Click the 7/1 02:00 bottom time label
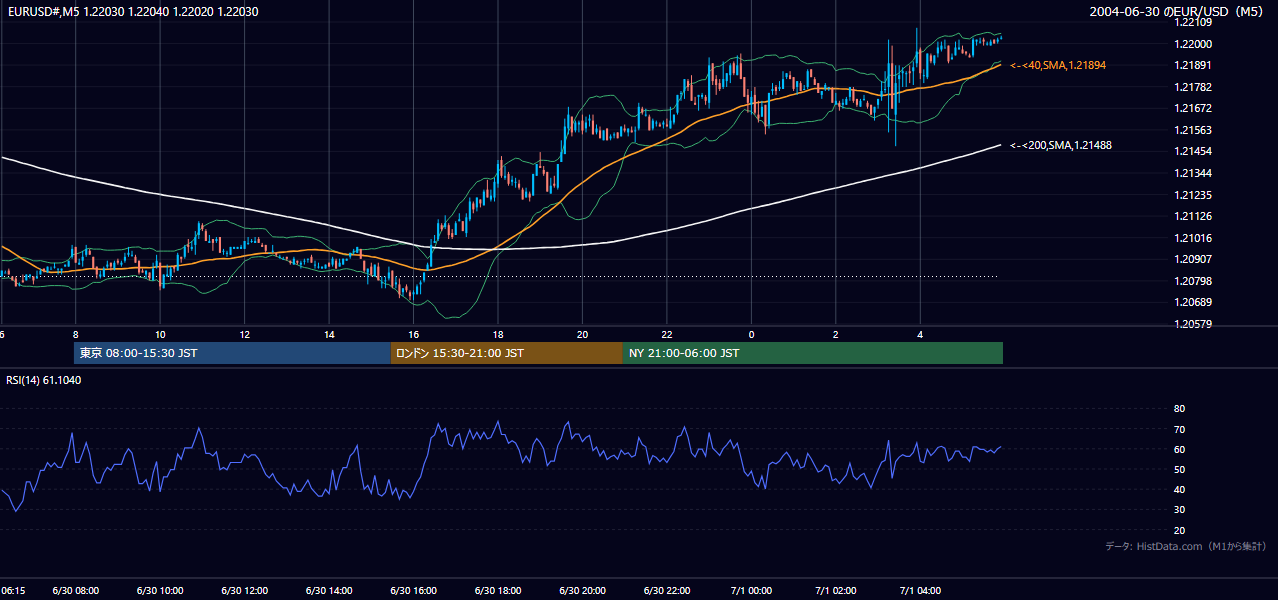The width and height of the screenshot is (1278, 600). point(836,591)
